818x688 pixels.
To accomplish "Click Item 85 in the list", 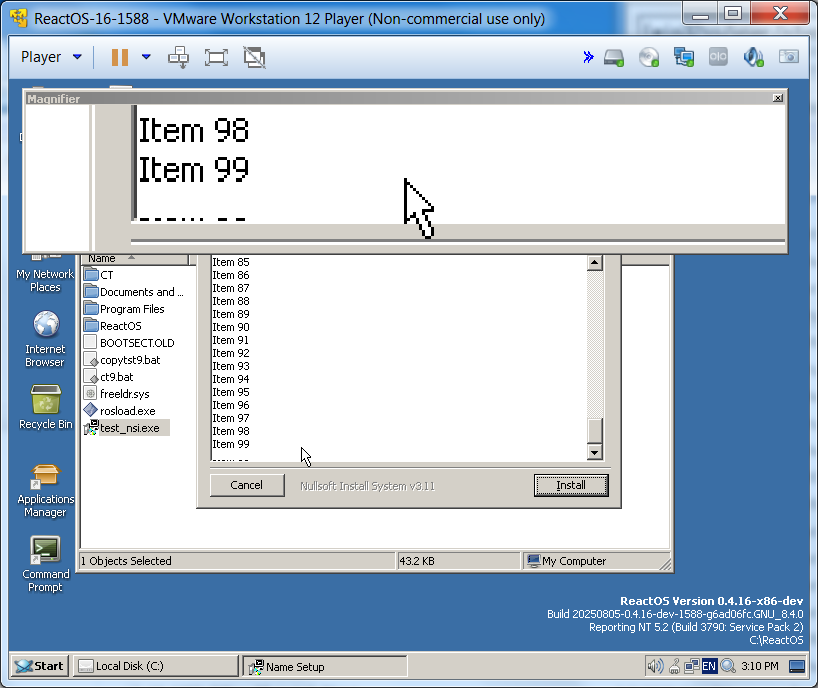I will coord(231,262).
